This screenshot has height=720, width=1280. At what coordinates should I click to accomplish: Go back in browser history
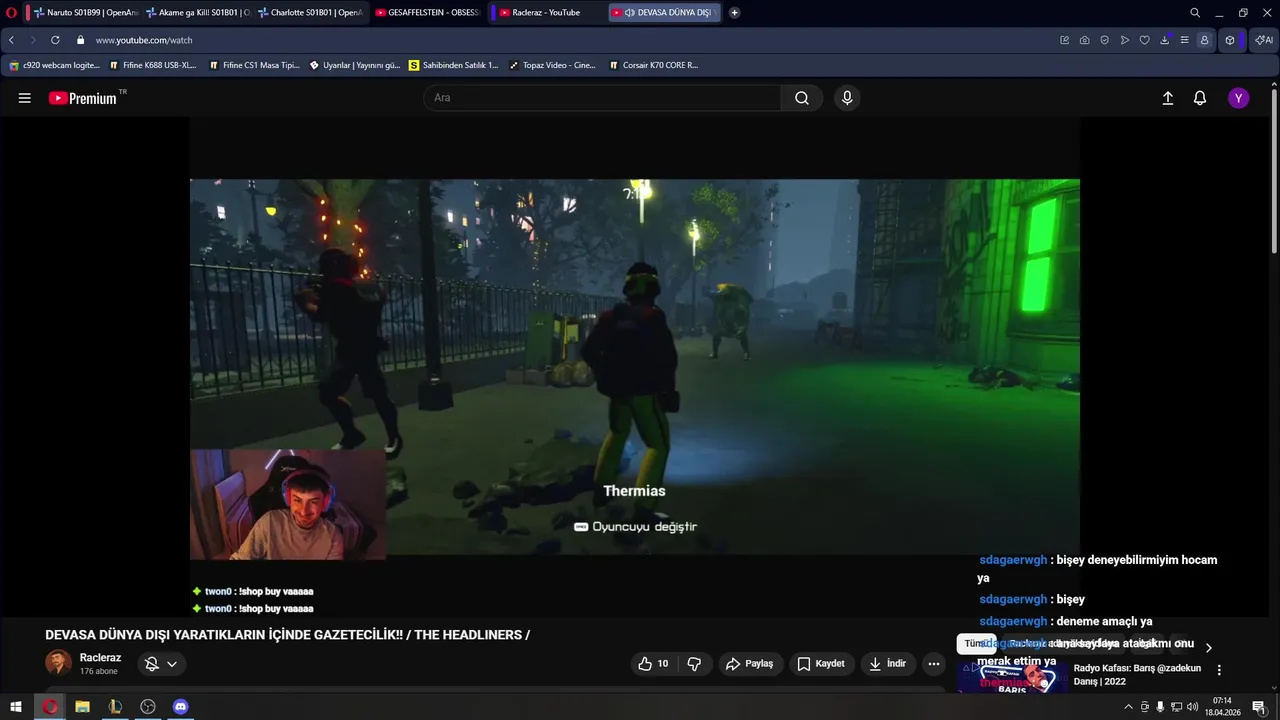click(x=11, y=40)
